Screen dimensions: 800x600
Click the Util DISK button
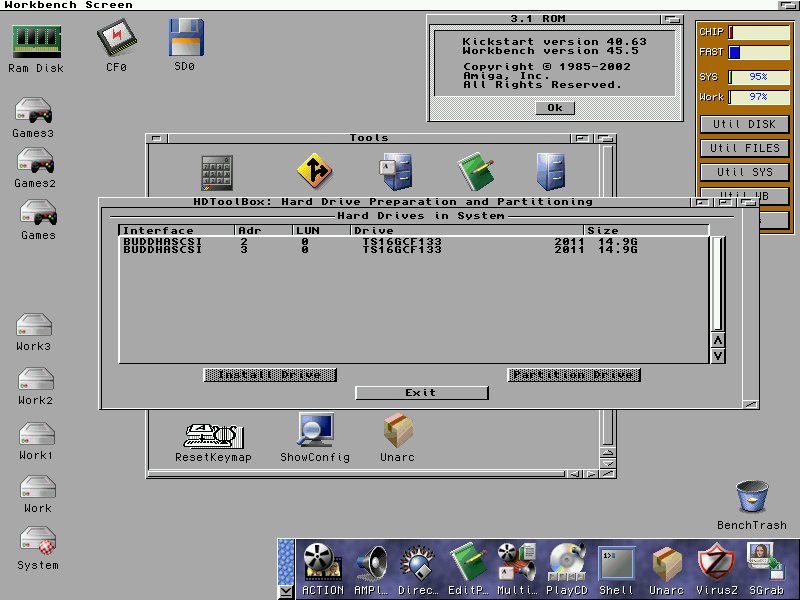744,124
